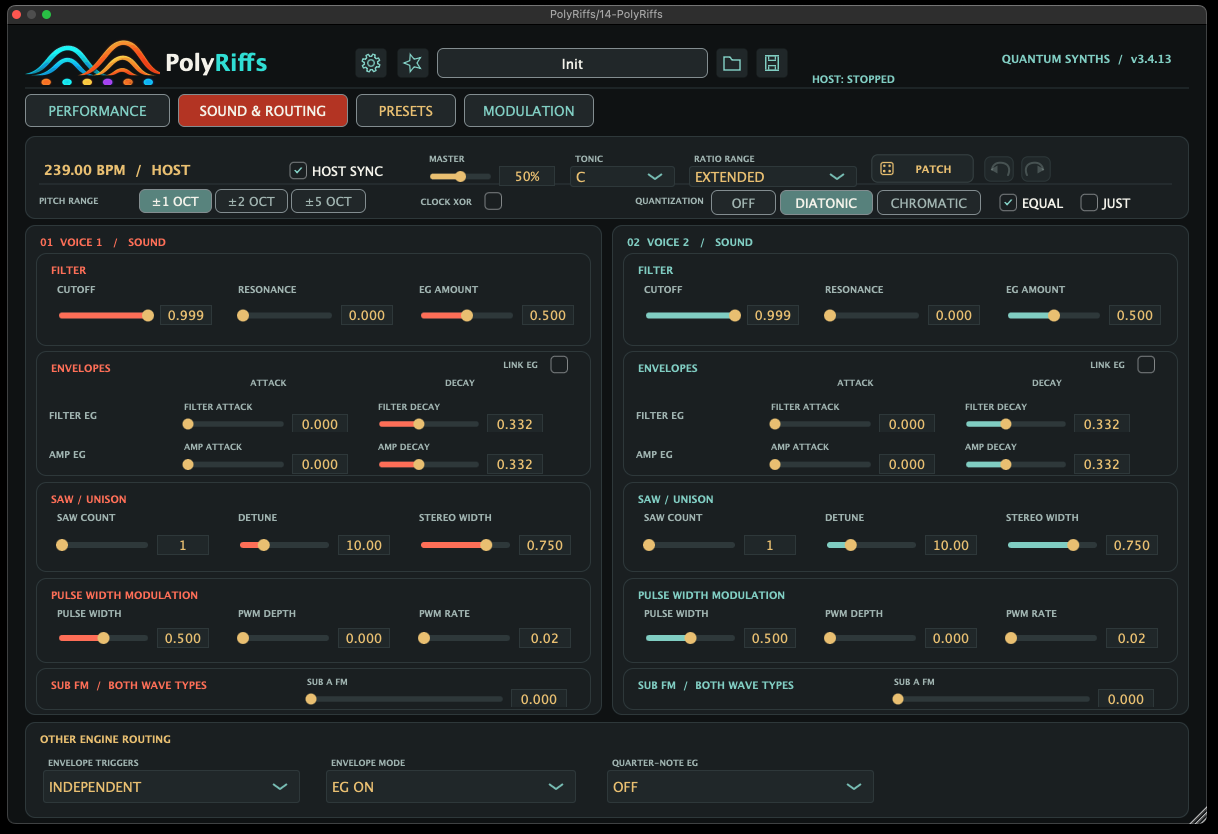Screen dimensions: 1218x834
Task: Click Voice 2 DETUNE value 10.00
Action: [x=951, y=545]
